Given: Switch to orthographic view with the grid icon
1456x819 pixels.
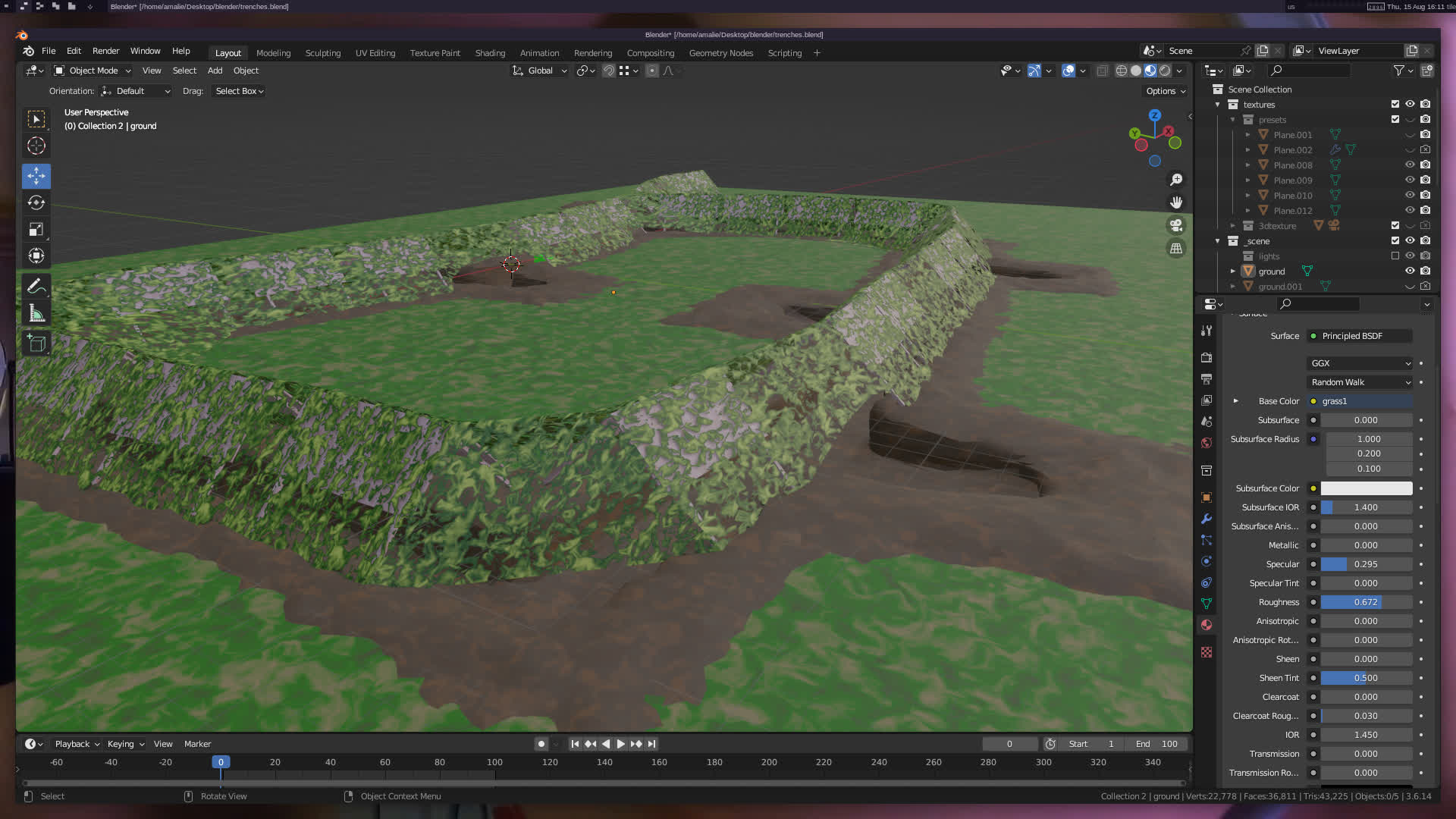Looking at the screenshot, I should tap(1175, 248).
